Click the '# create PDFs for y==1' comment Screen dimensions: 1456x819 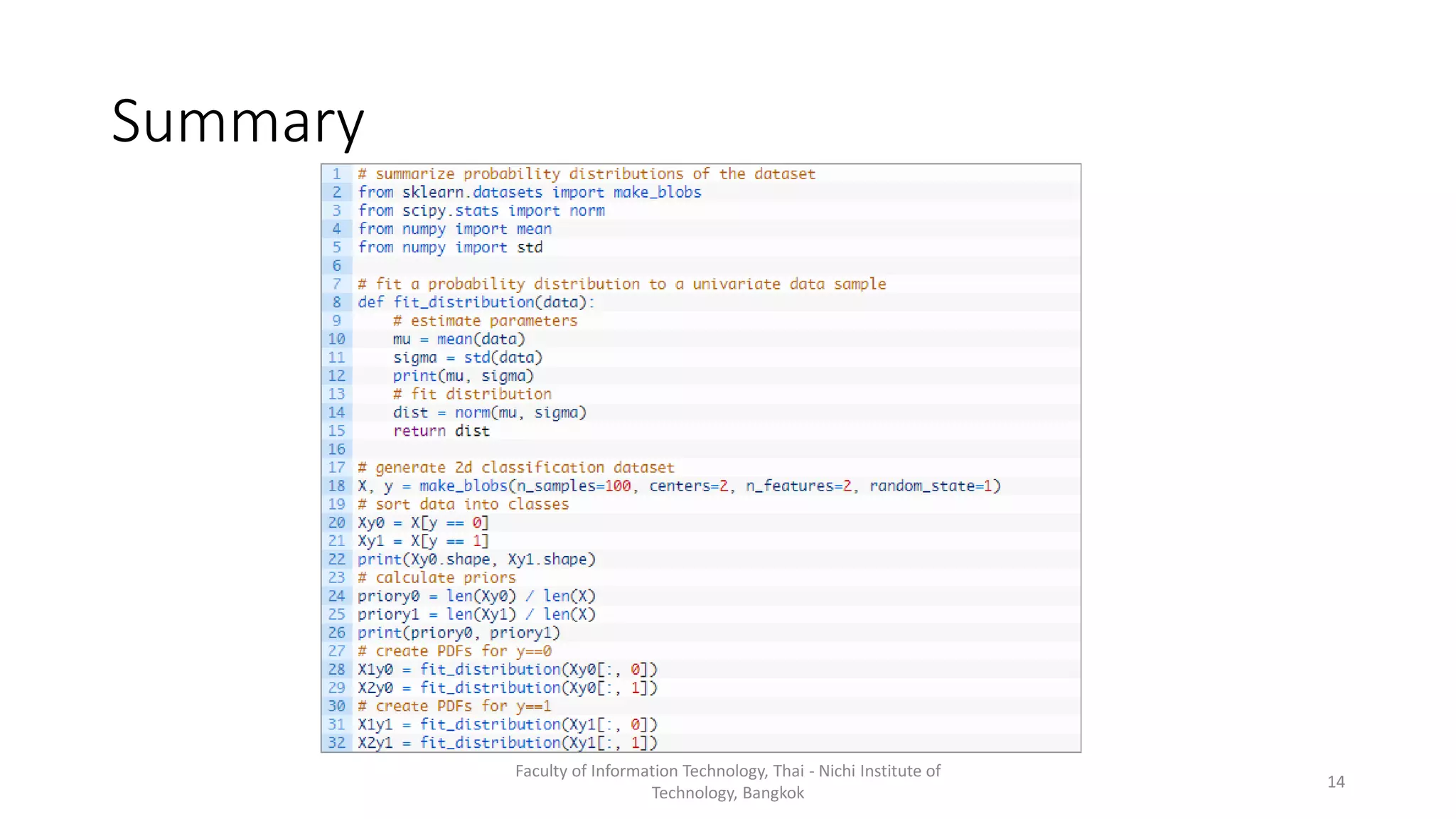(x=454, y=706)
